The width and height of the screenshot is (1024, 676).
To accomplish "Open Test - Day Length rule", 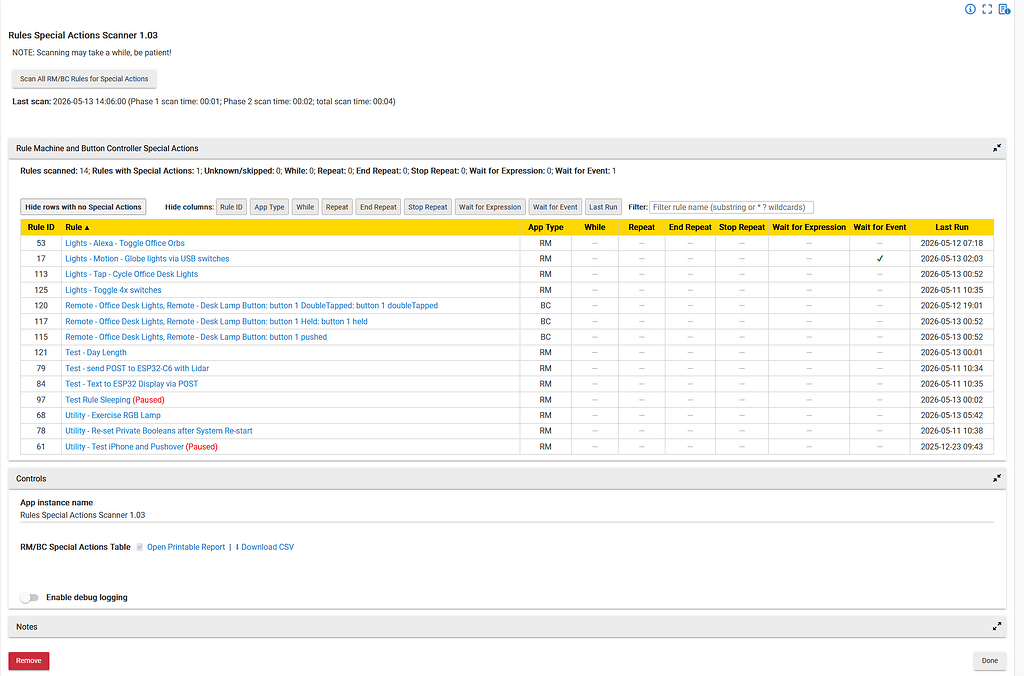I will 96,352.
